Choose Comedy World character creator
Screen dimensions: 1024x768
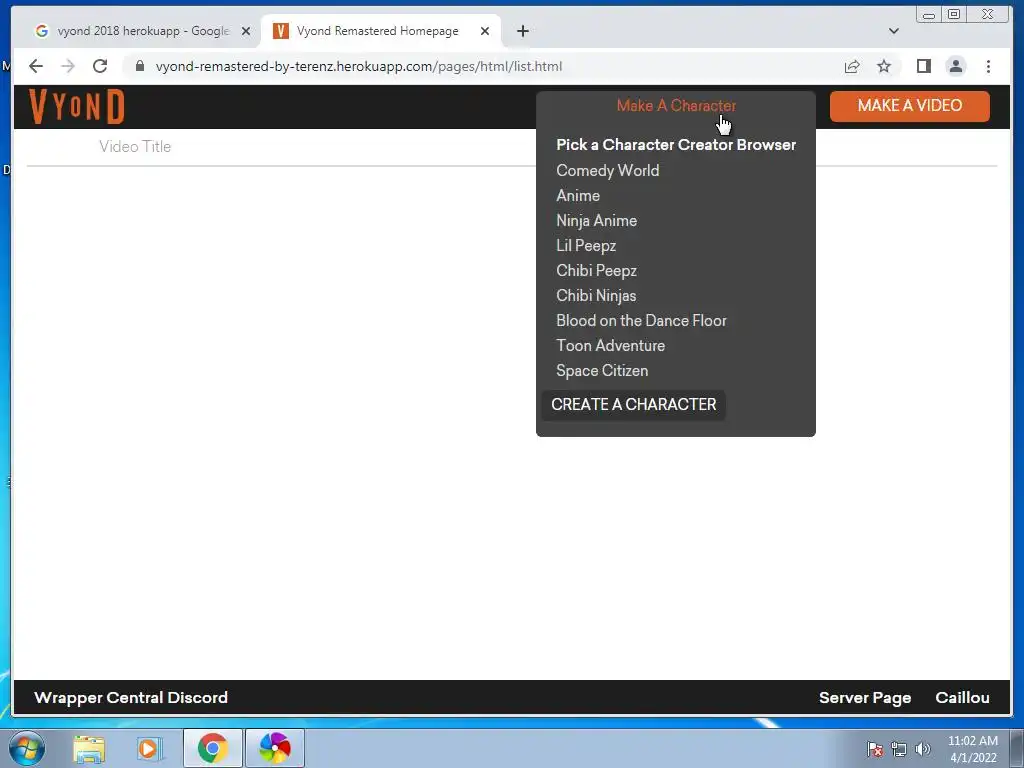click(x=607, y=170)
